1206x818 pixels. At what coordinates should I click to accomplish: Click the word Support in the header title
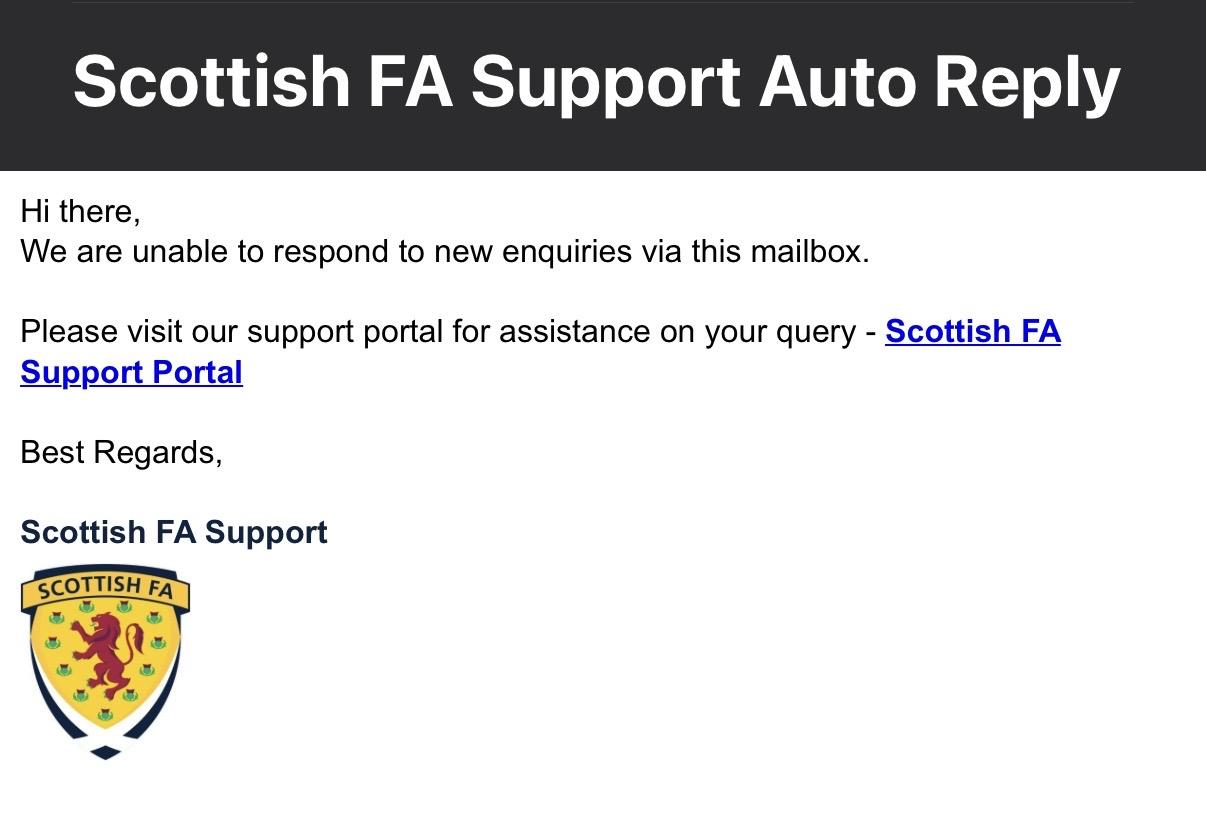point(605,82)
